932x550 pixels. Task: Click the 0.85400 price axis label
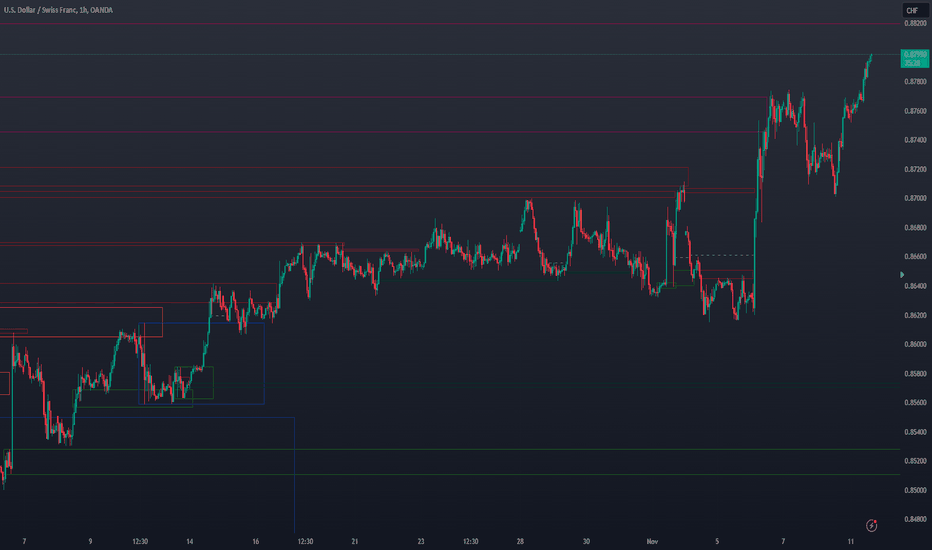tap(915, 432)
